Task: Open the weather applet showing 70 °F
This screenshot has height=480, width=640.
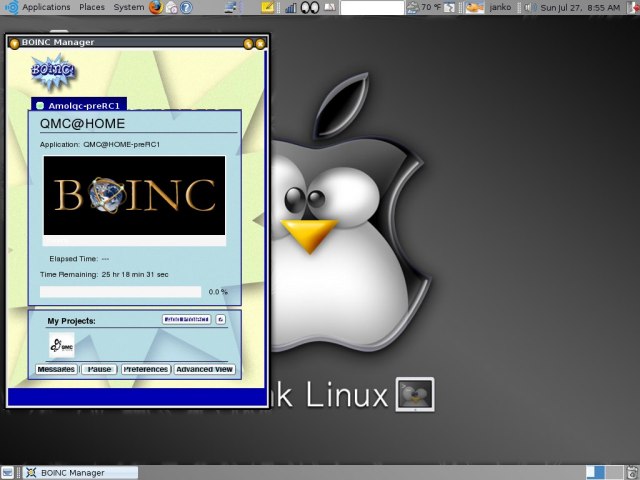Action: coord(424,7)
